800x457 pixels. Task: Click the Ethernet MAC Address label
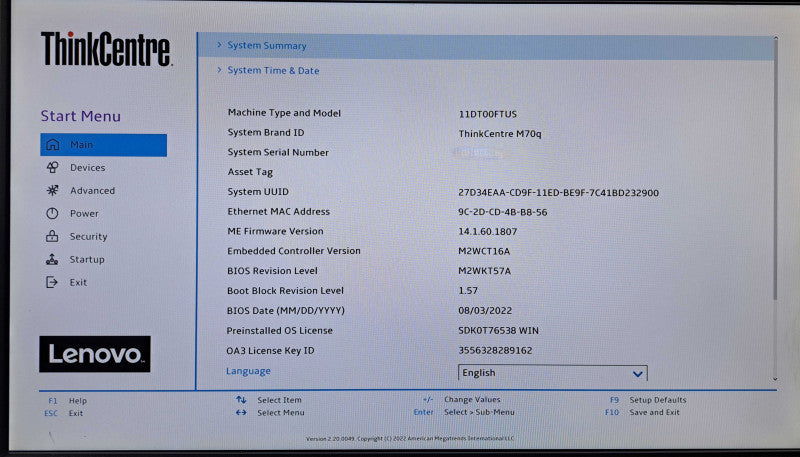(279, 211)
